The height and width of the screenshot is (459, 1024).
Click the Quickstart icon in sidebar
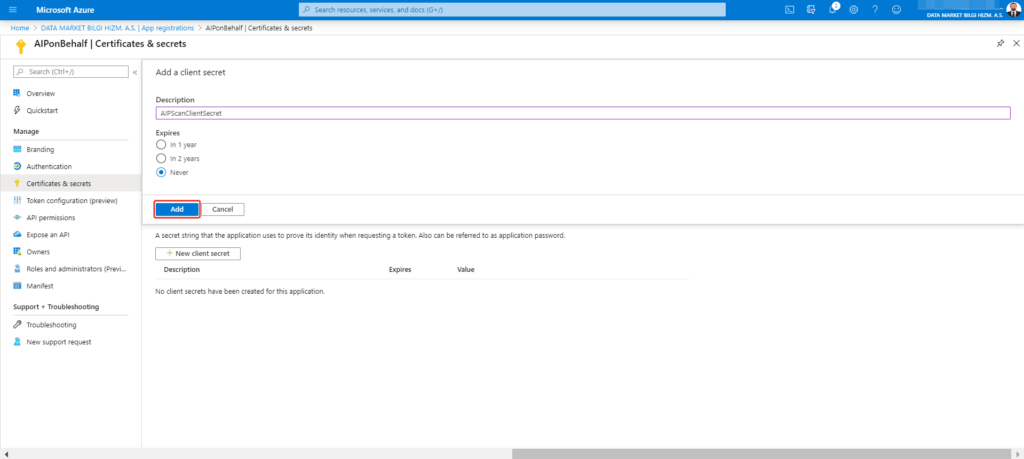pos(18,110)
